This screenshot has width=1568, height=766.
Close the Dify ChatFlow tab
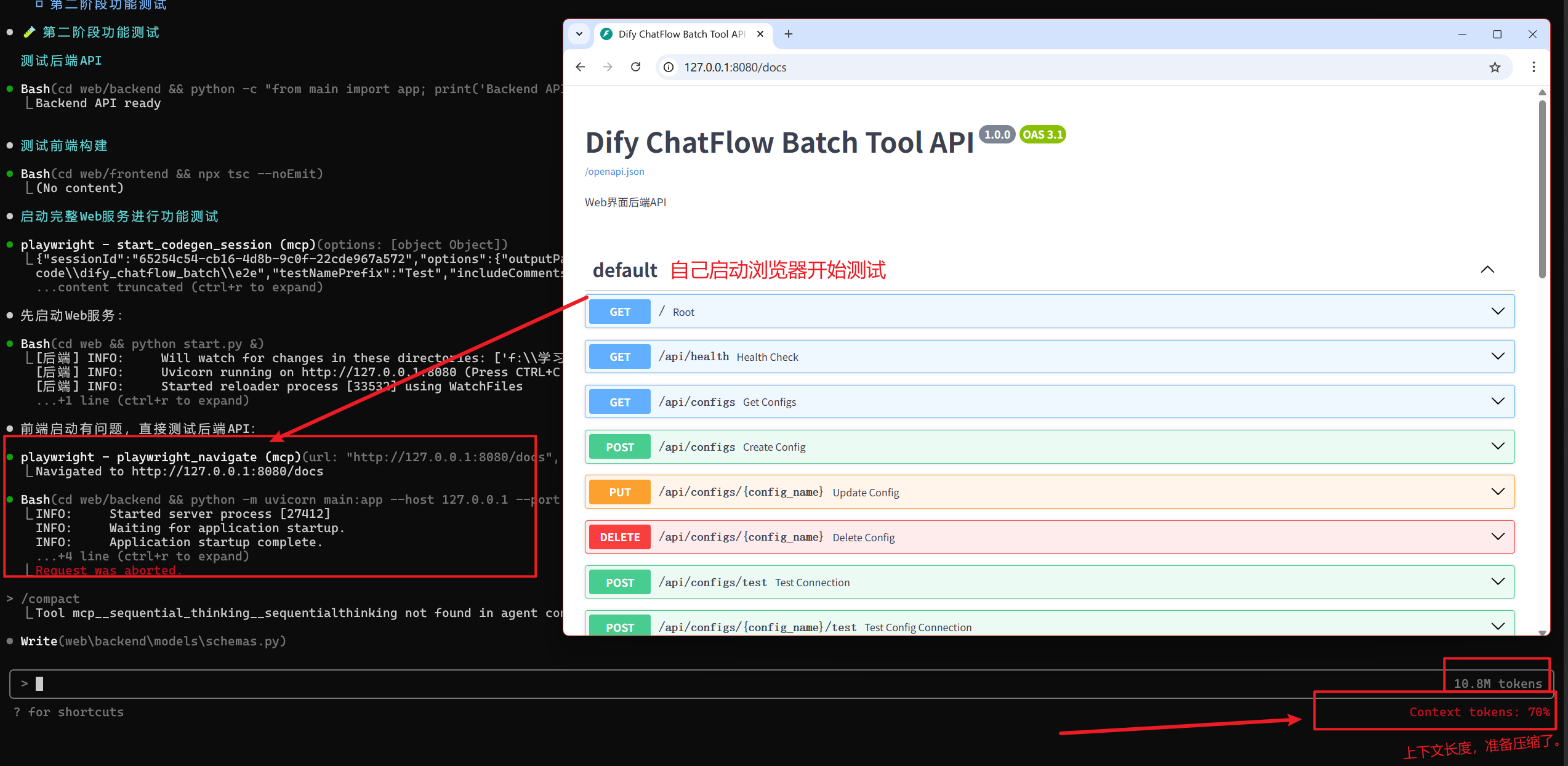coord(760,34)
